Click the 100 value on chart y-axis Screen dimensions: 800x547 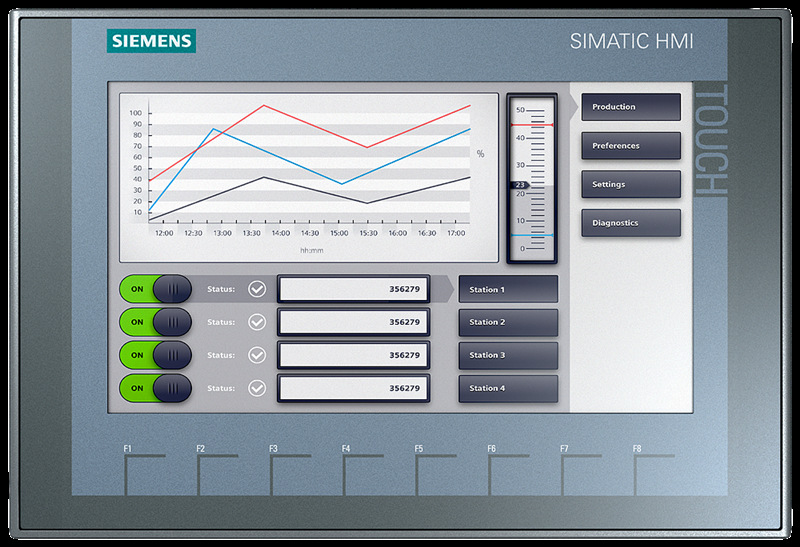[136, 113]
